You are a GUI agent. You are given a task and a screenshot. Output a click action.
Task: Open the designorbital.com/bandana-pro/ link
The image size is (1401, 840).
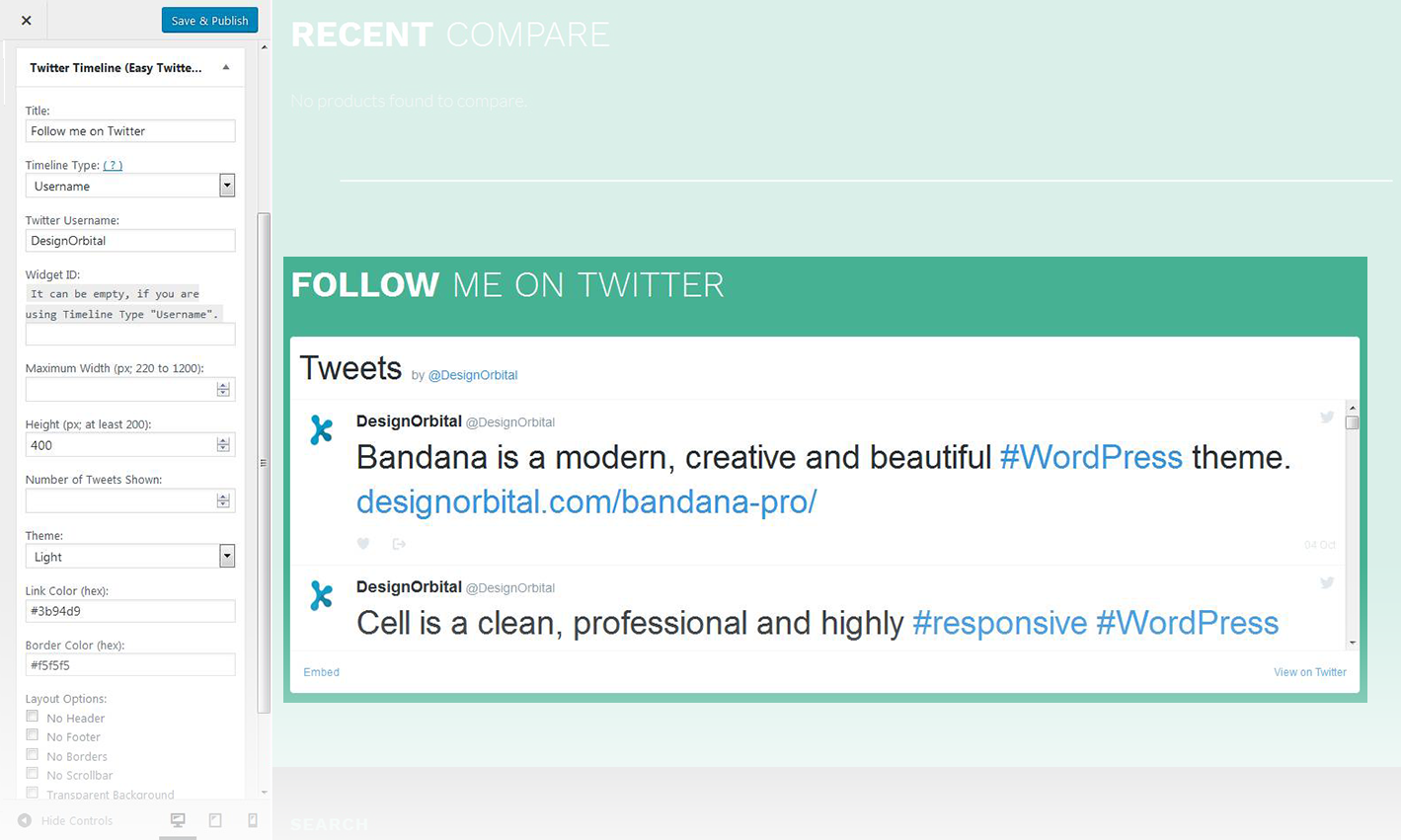pyautogui.click(x=586, y=501)
